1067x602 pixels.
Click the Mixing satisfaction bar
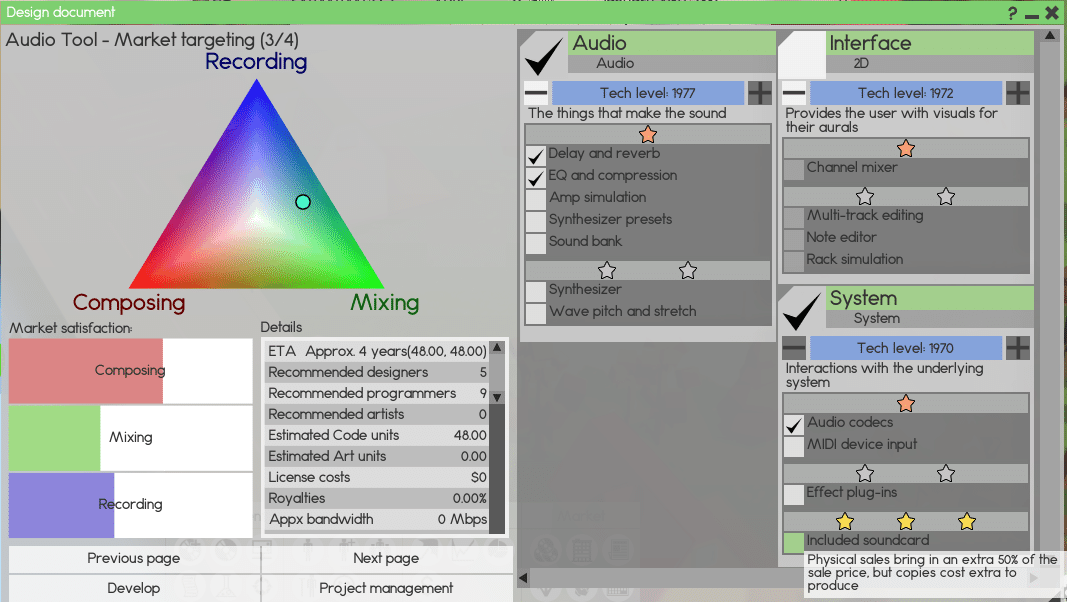(130, 437)
